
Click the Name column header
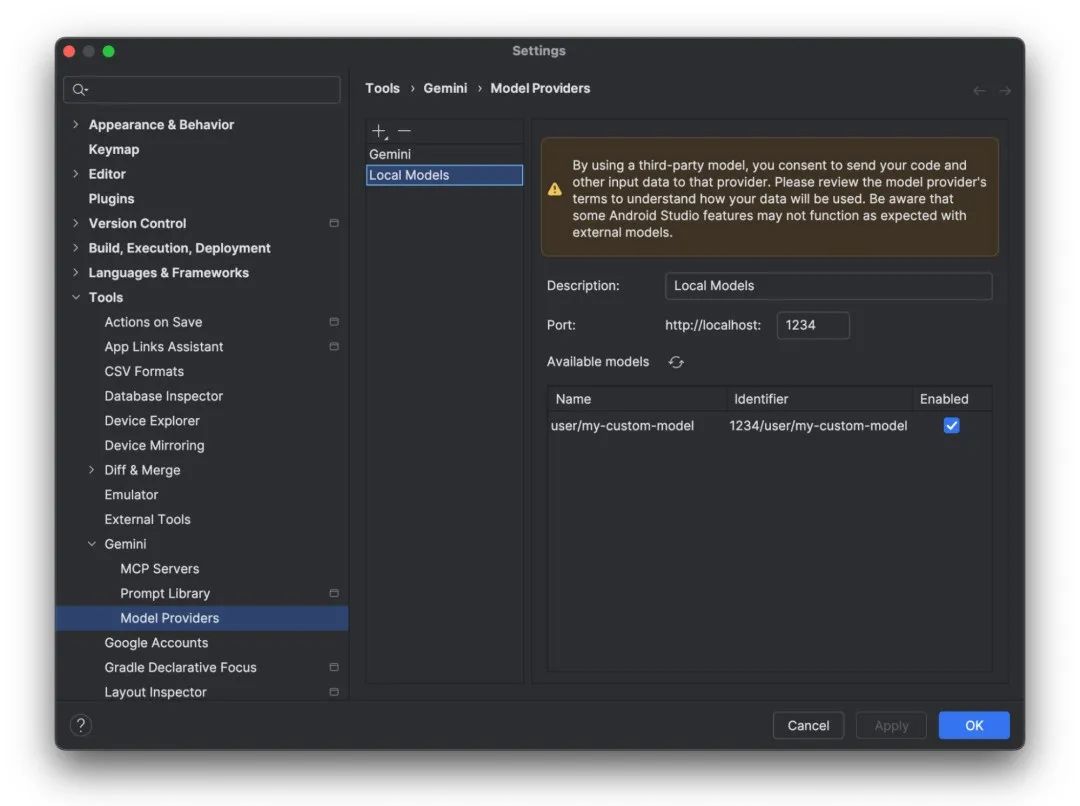637,399
